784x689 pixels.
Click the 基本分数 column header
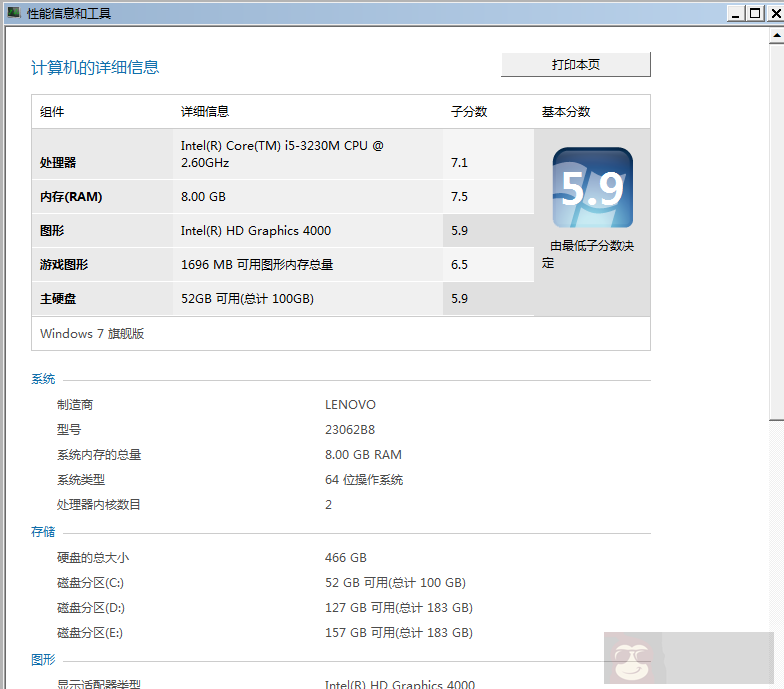(565, 112)
